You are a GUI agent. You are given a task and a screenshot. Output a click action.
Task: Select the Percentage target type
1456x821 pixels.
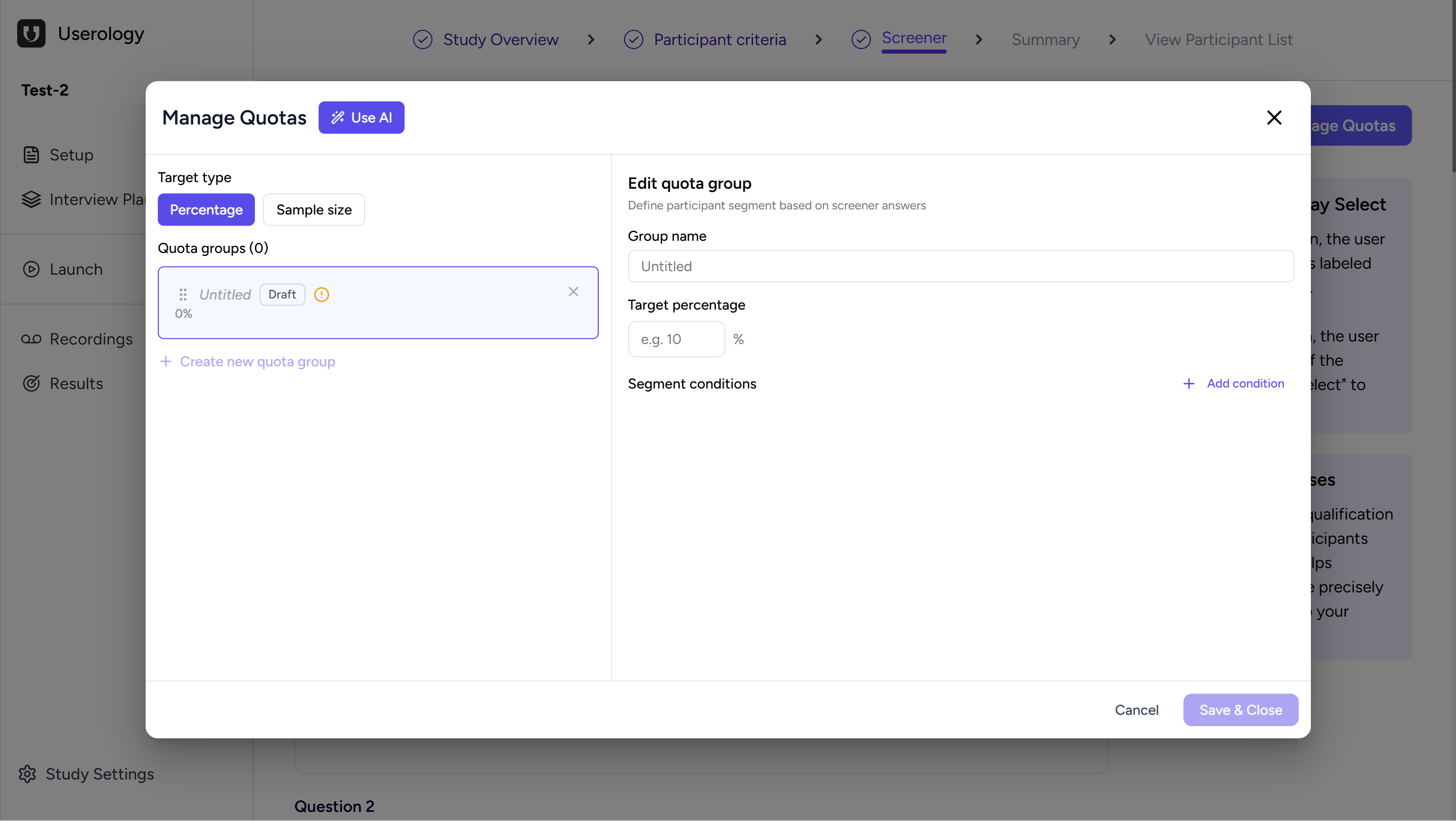coord(206,210)
